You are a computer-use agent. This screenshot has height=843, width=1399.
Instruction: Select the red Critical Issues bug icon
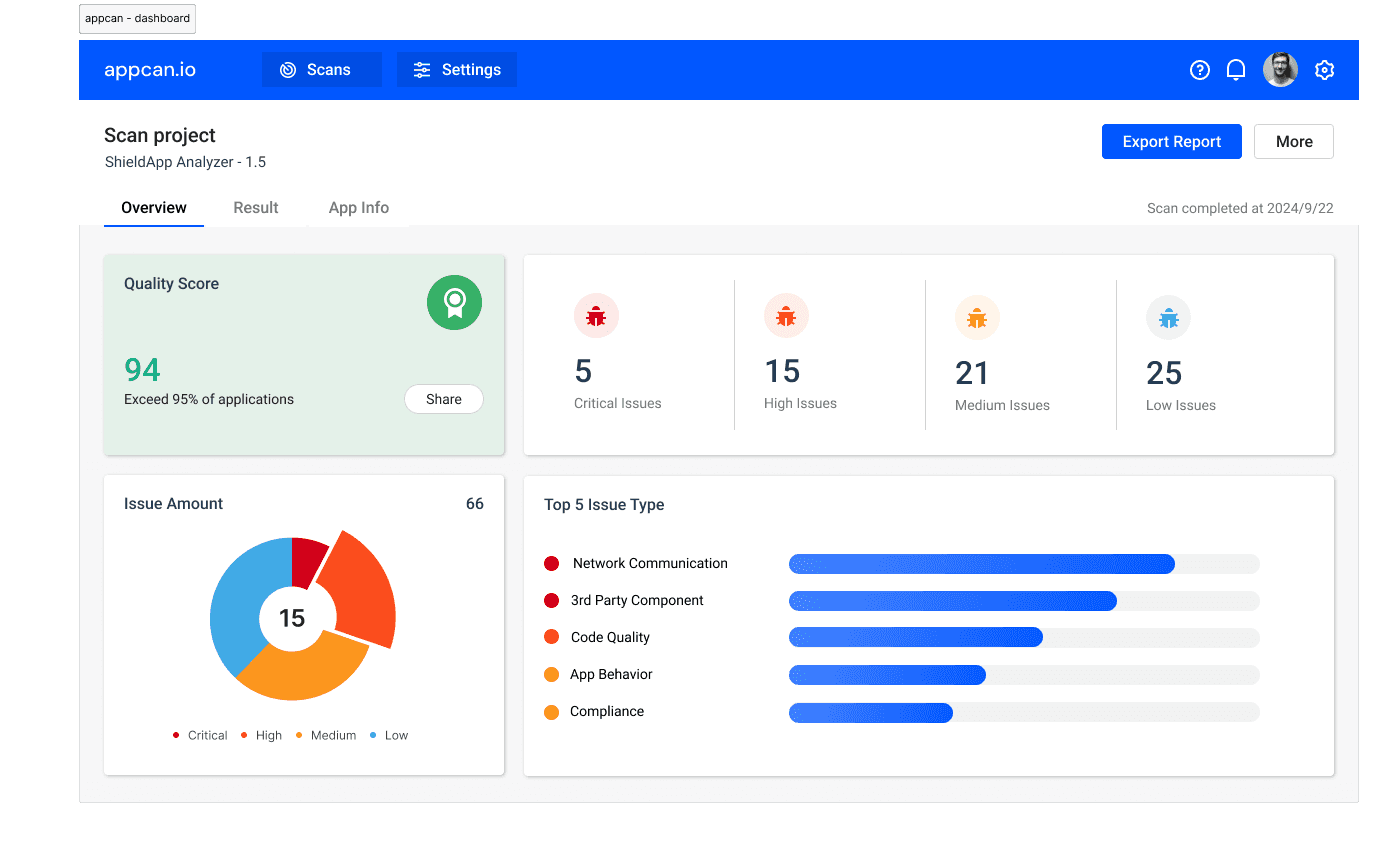click(596, 316)
